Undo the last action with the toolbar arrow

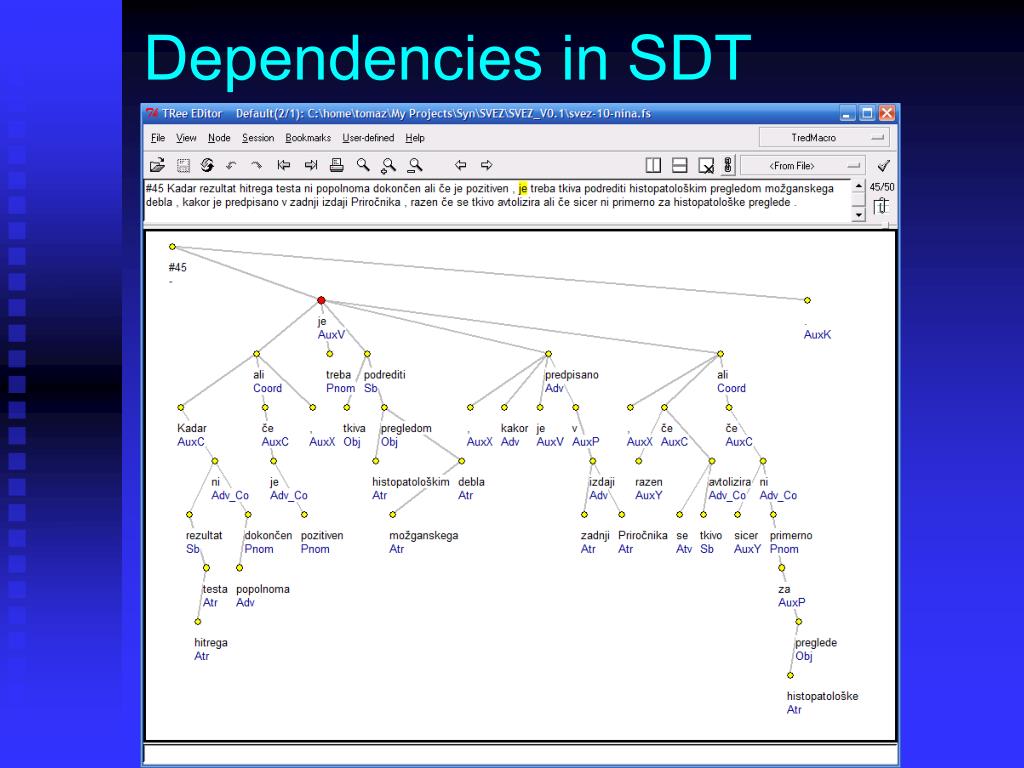coord(231,165)
